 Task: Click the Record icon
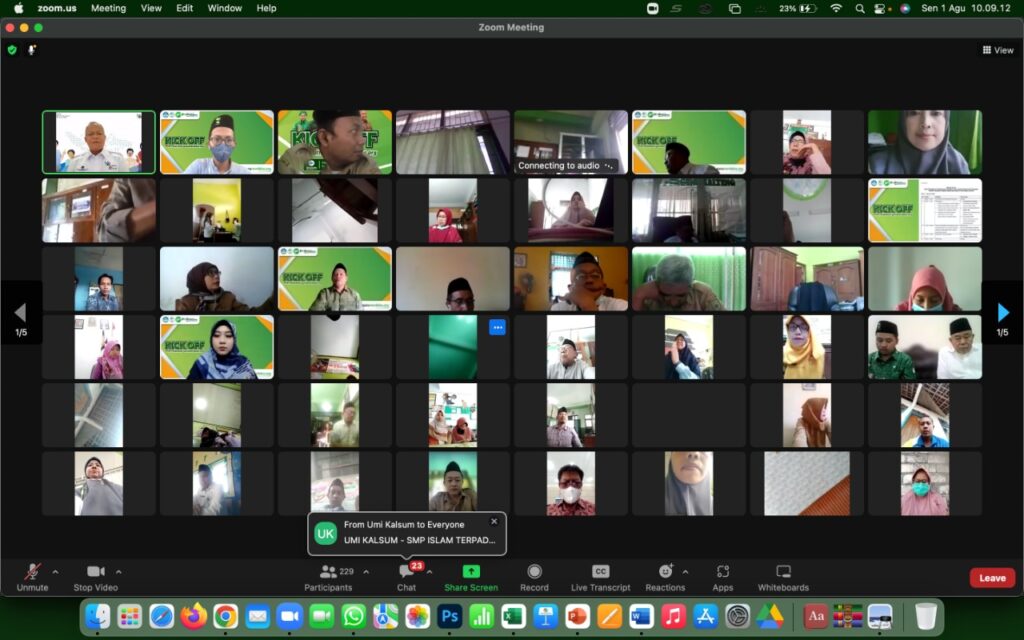(534, 573)
